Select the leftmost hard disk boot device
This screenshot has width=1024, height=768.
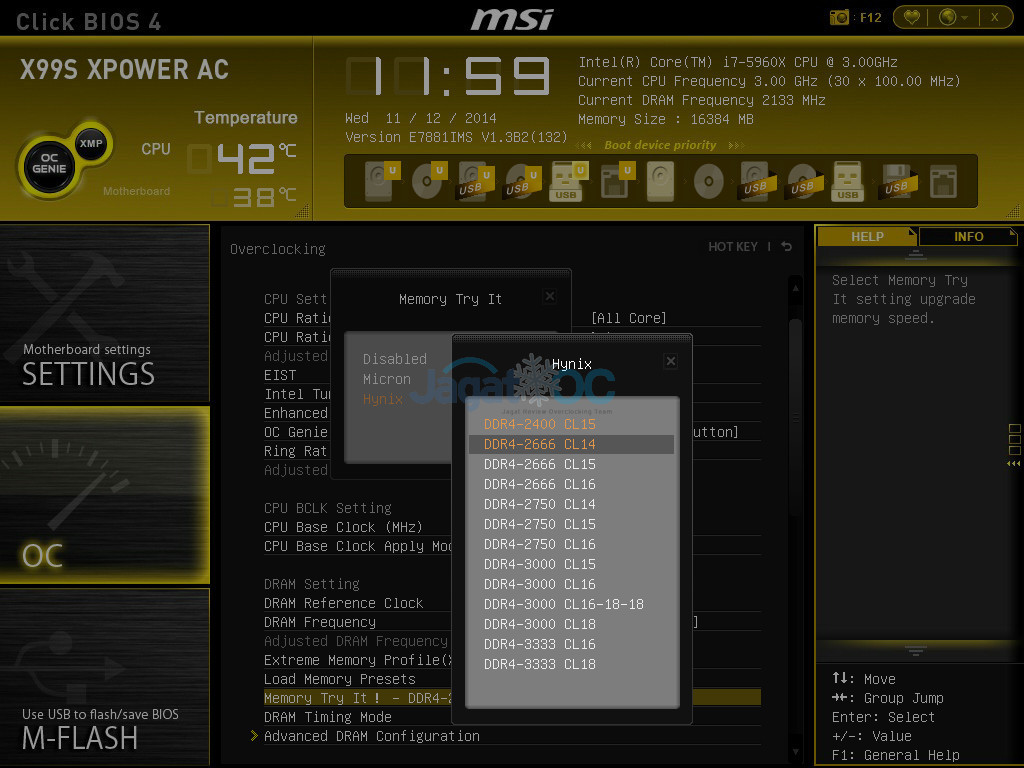pos(379,182)
